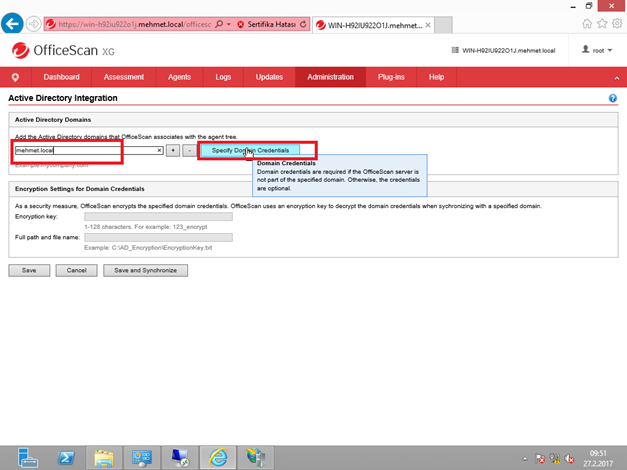The width and height of the screenshot is (627, 470).
Task: Collapse the menu bar with up chevron
Action: (x=617, y=78)
